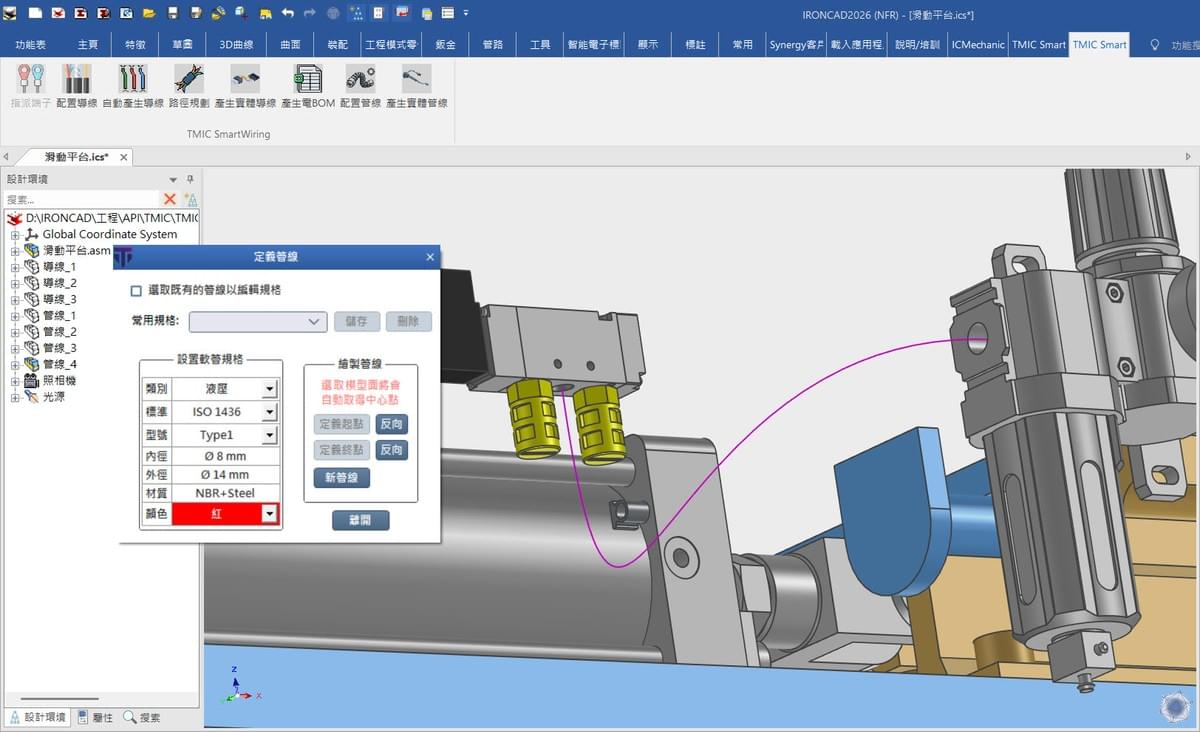Click the 滑動平台.asm assembly icon in the tree
This screenshot has height=732, width=1200.
(31, 251)
